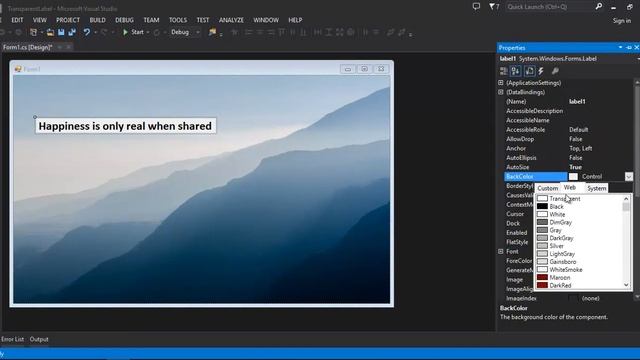
Task: Open the TOOLS menu
Action: click(x=178, y=20)
